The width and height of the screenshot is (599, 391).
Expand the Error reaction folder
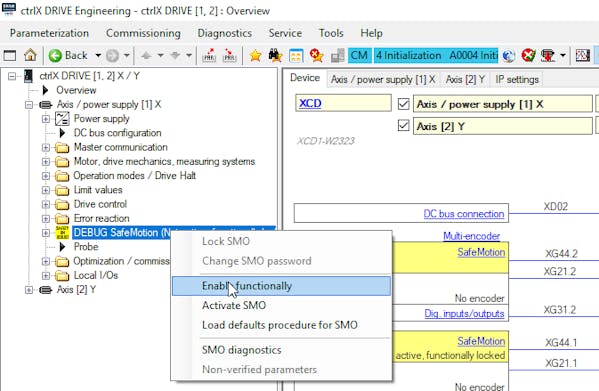(x=46, y=218)
